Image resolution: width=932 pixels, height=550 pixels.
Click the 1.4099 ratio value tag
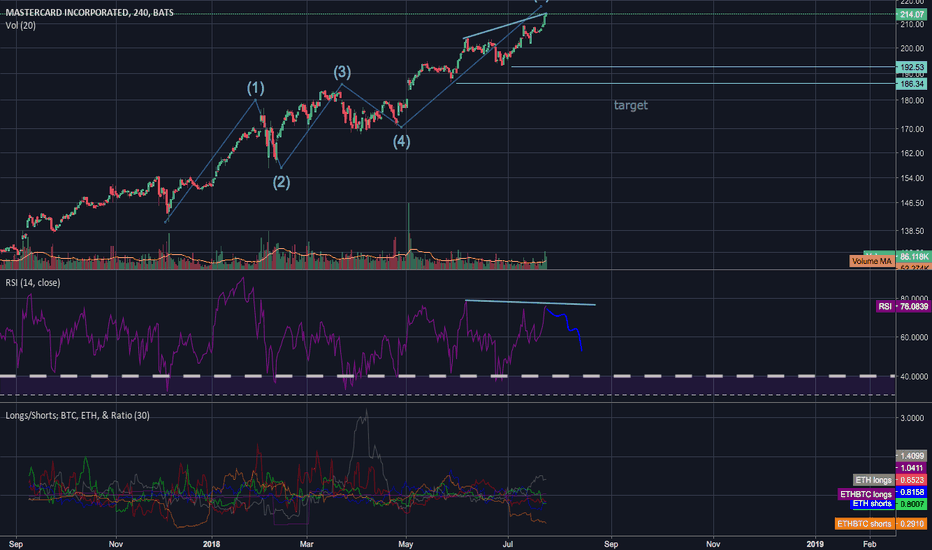tap(911, 456)
